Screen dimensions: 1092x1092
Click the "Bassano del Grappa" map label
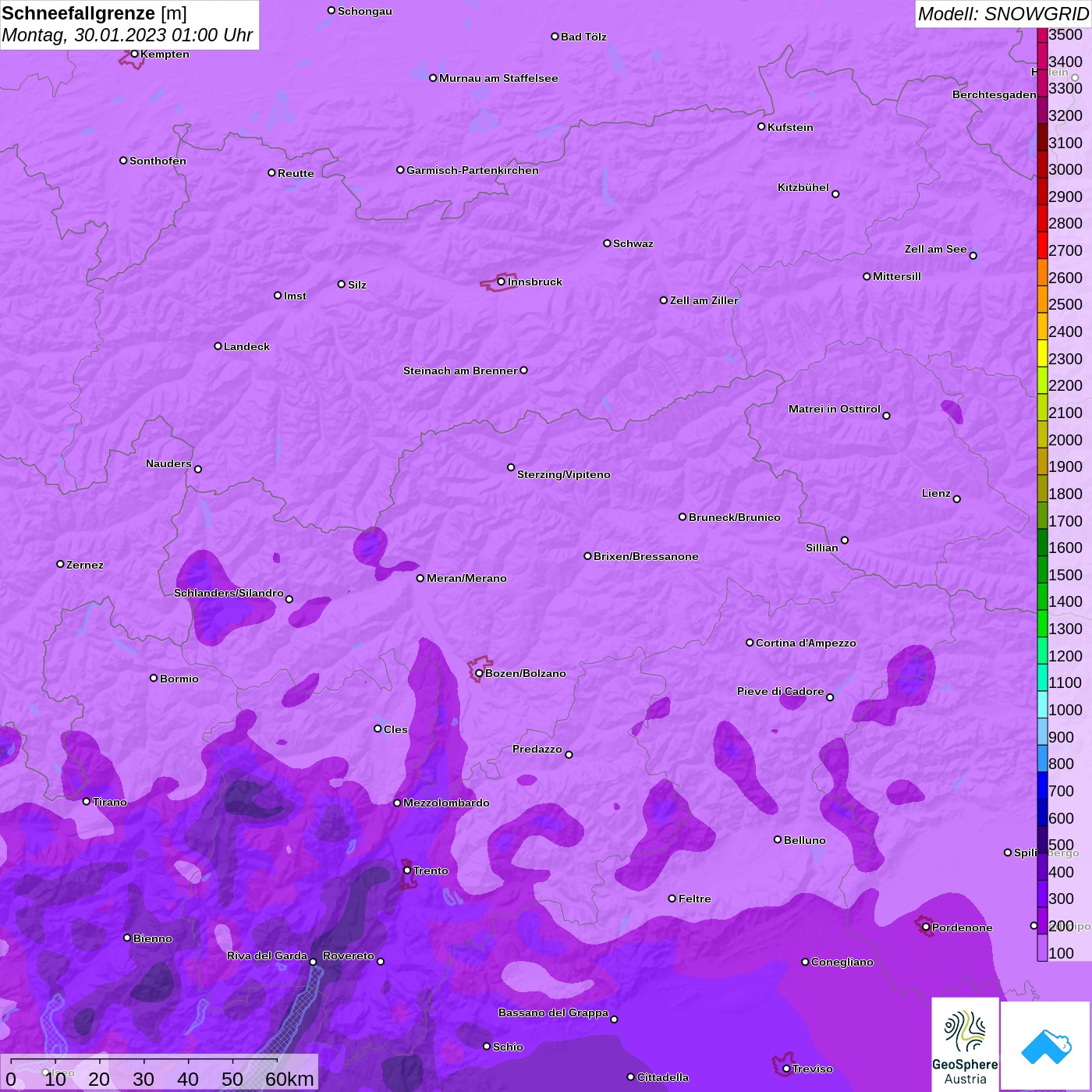pos(553,1012)
